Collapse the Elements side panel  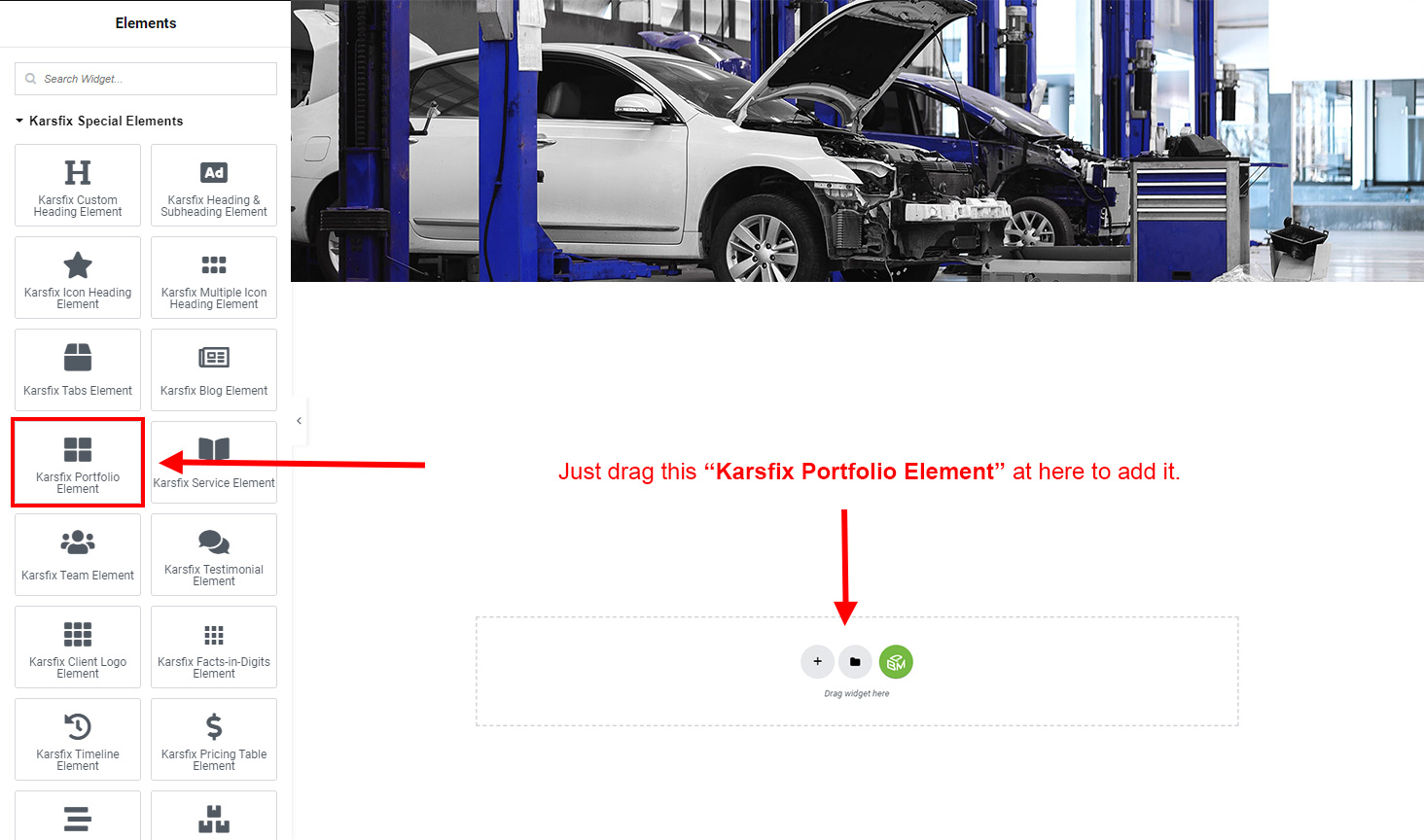[299, 421]
